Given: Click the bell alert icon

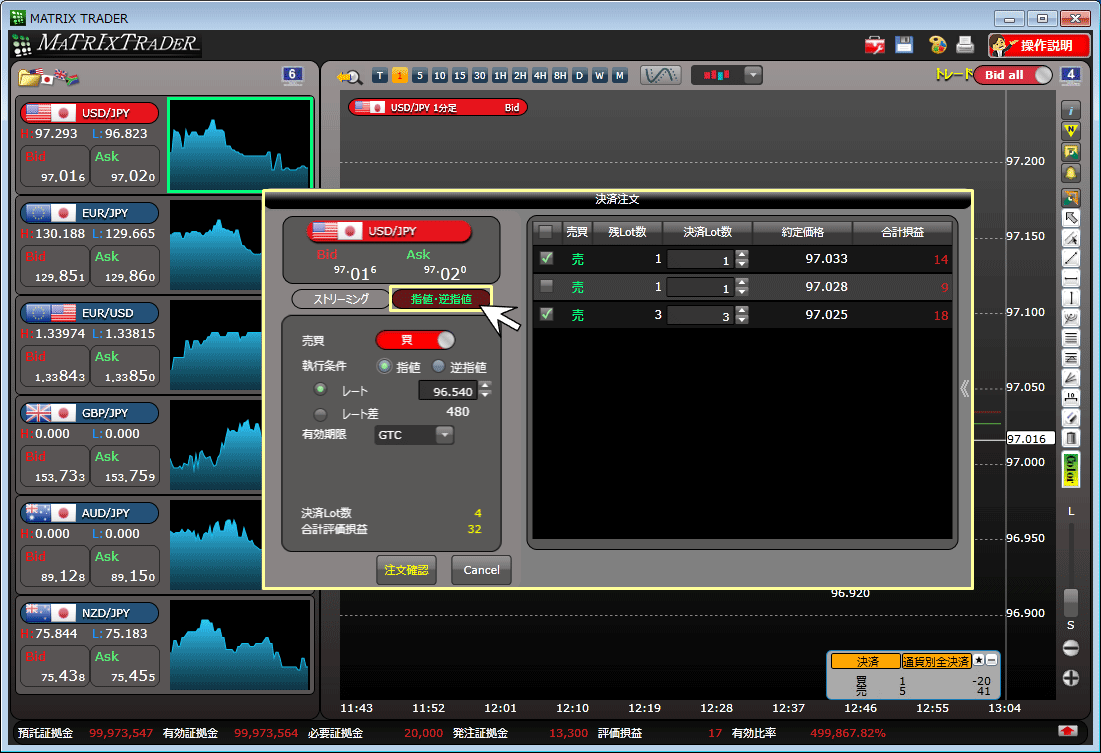Looking at the screenshot, I should coord(1070,173).
